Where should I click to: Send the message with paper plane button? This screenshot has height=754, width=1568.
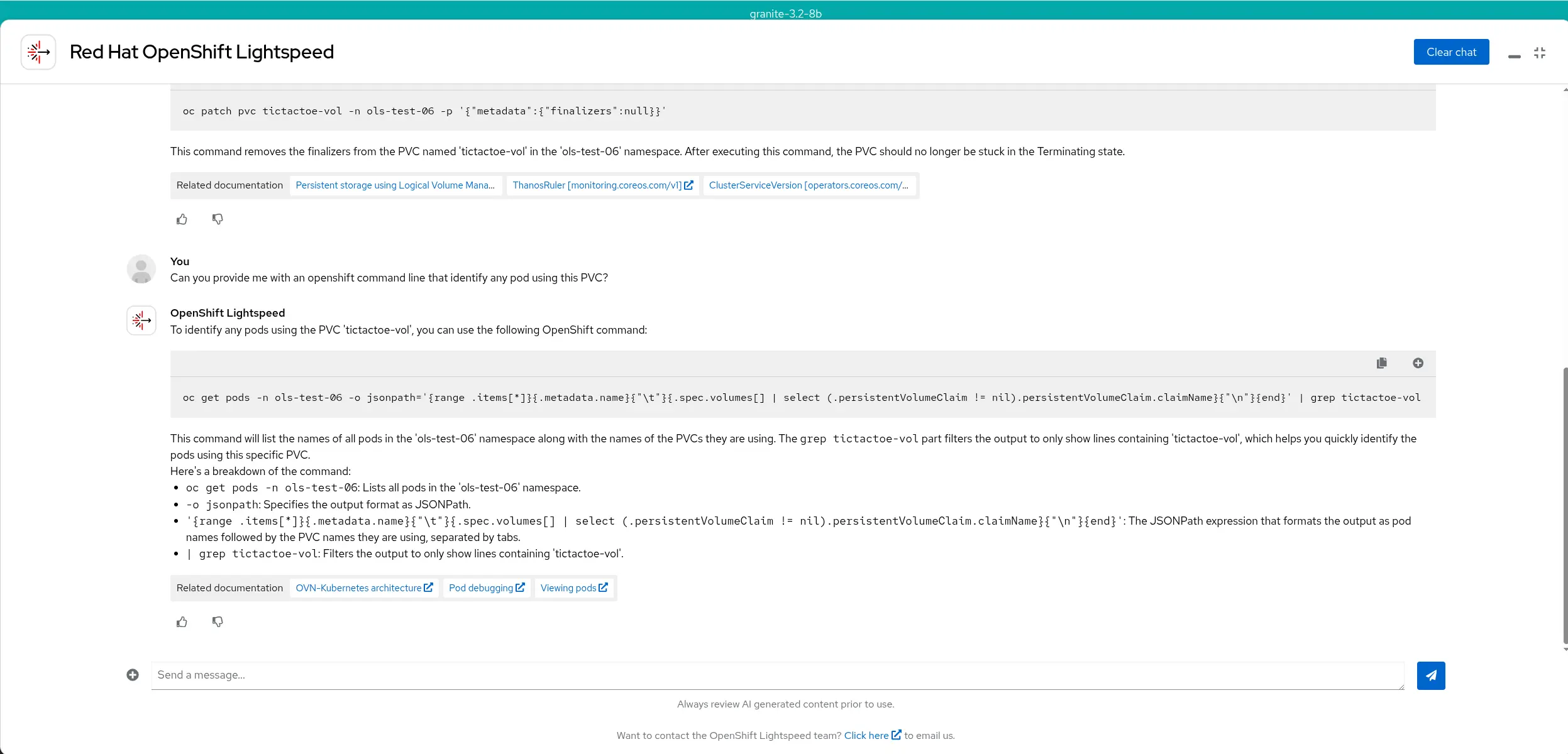click(1431, 675)
